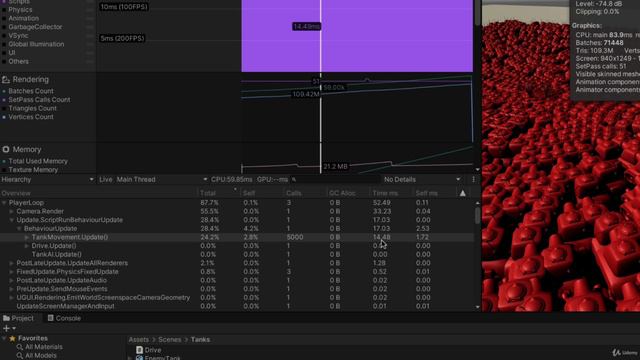The height and width of the screenshot is (360, 640).
Task: Sort by Self ms column header
Action: [x=434, y=193]
